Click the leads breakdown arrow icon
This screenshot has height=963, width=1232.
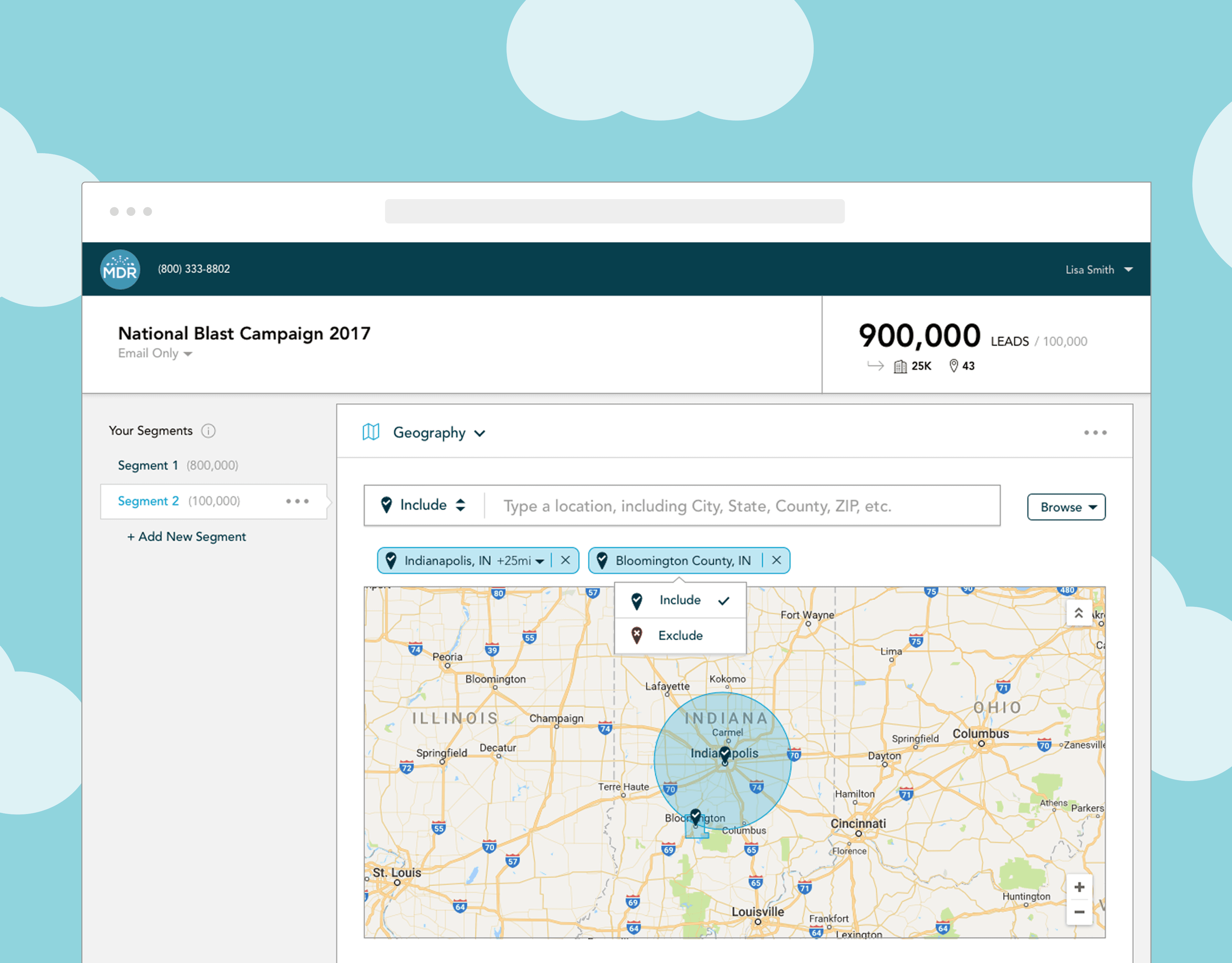click(x=875, y=366)
